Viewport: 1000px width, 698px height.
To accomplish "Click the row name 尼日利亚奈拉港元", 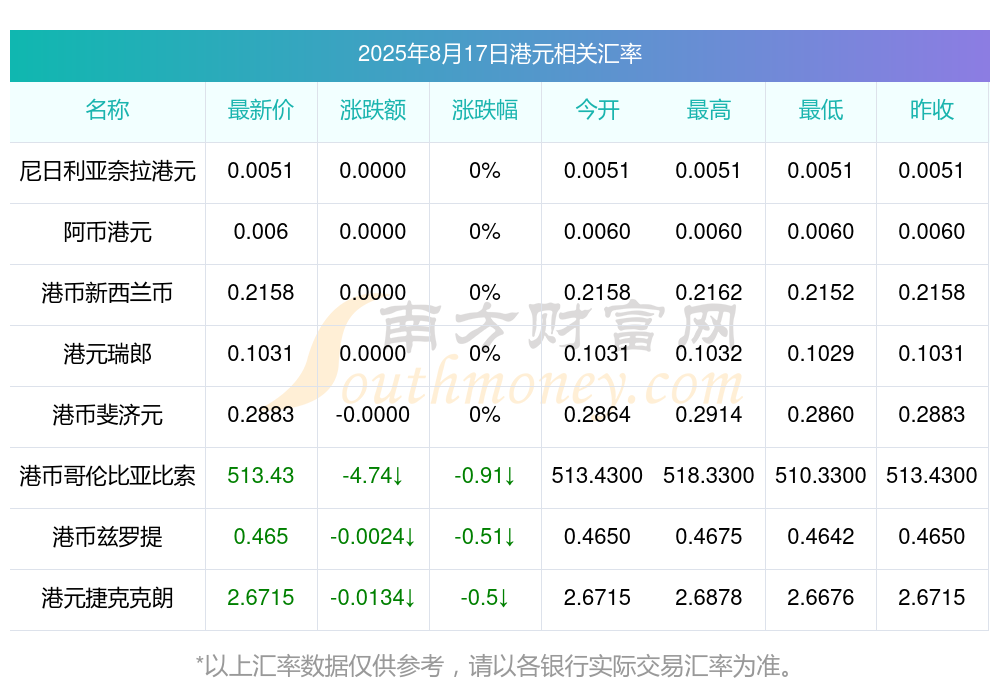I will [x=107, y=171].
